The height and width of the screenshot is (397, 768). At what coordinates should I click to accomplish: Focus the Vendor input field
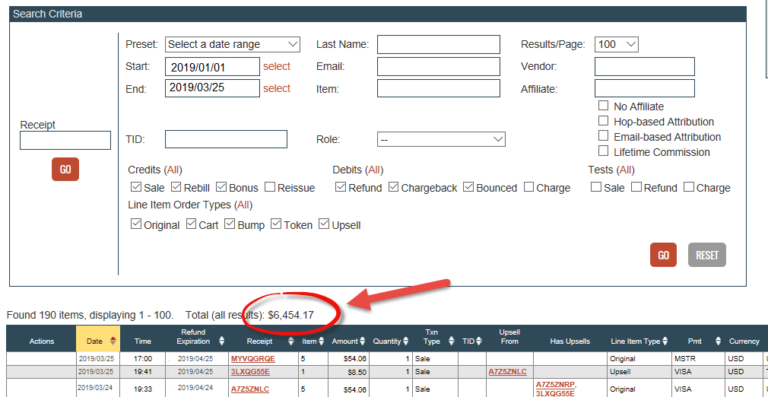coord(645,66)
